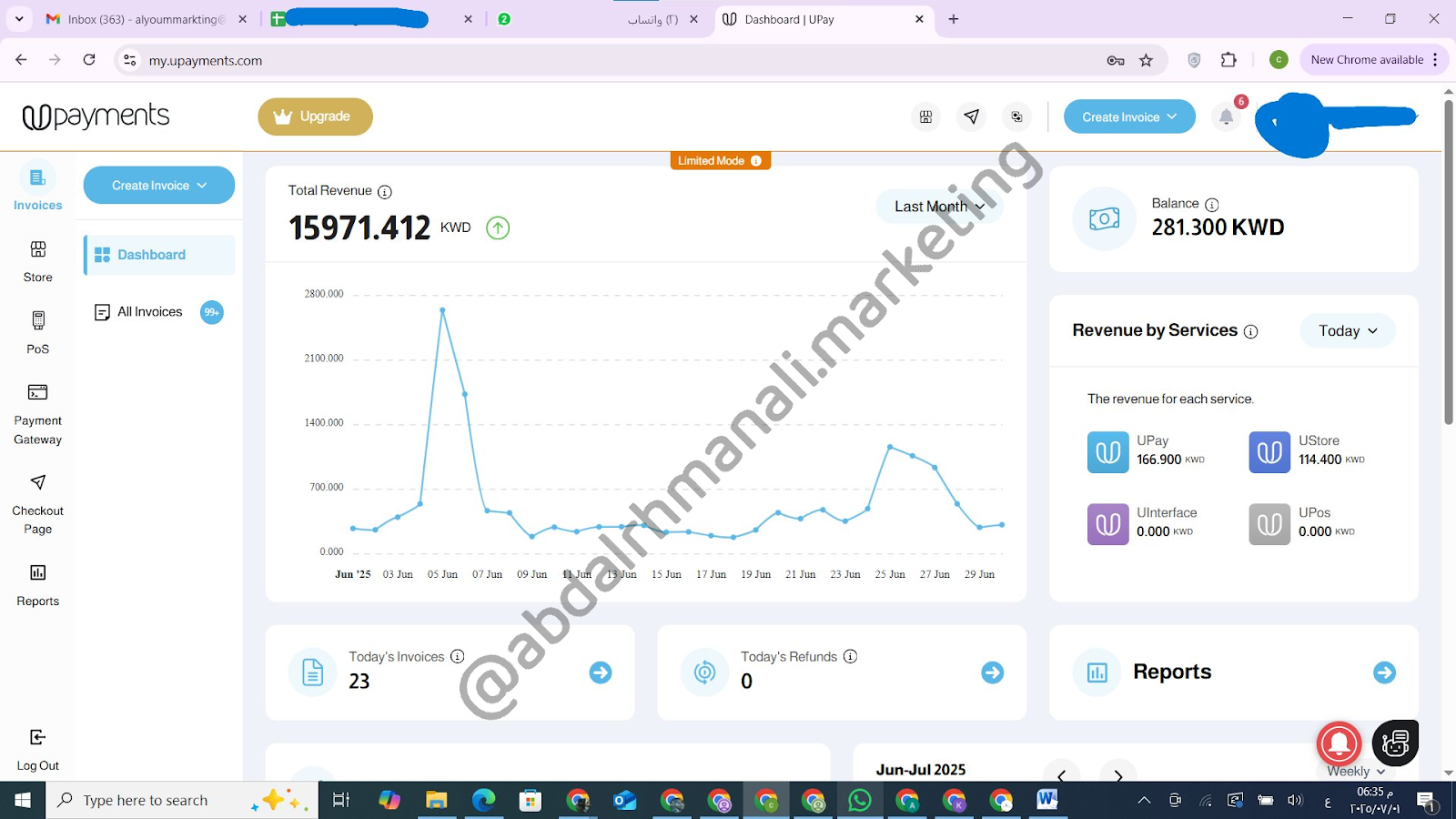The width and height of the screenshot is (1456, 819).
Task: Click the Log Out icon
Action: pos(37,737)
